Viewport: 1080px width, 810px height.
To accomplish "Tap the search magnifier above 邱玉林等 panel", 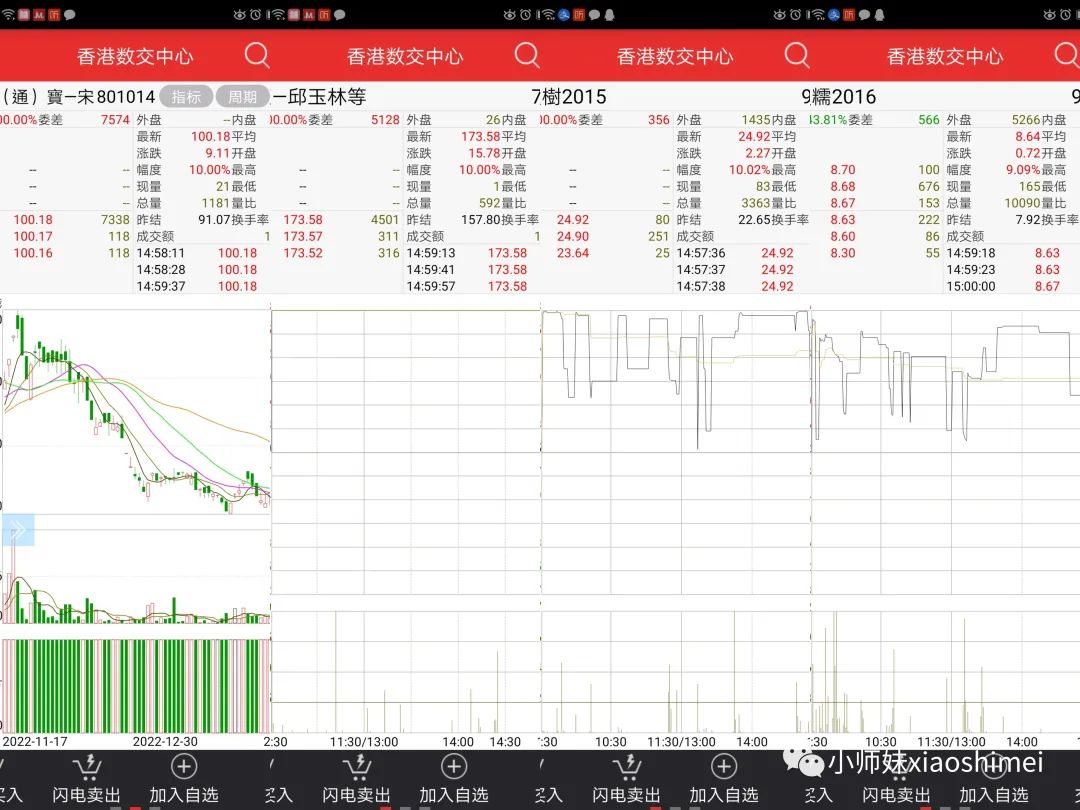I will 527,55.
